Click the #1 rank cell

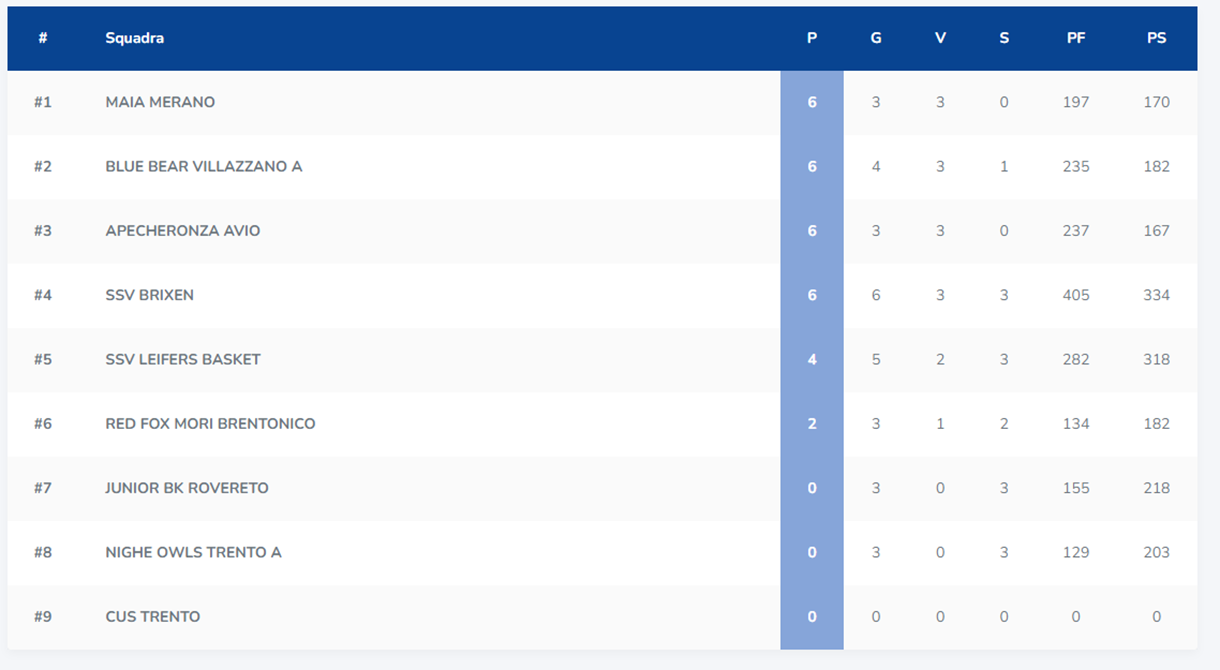pyautogui.click(x=42, y=102)
